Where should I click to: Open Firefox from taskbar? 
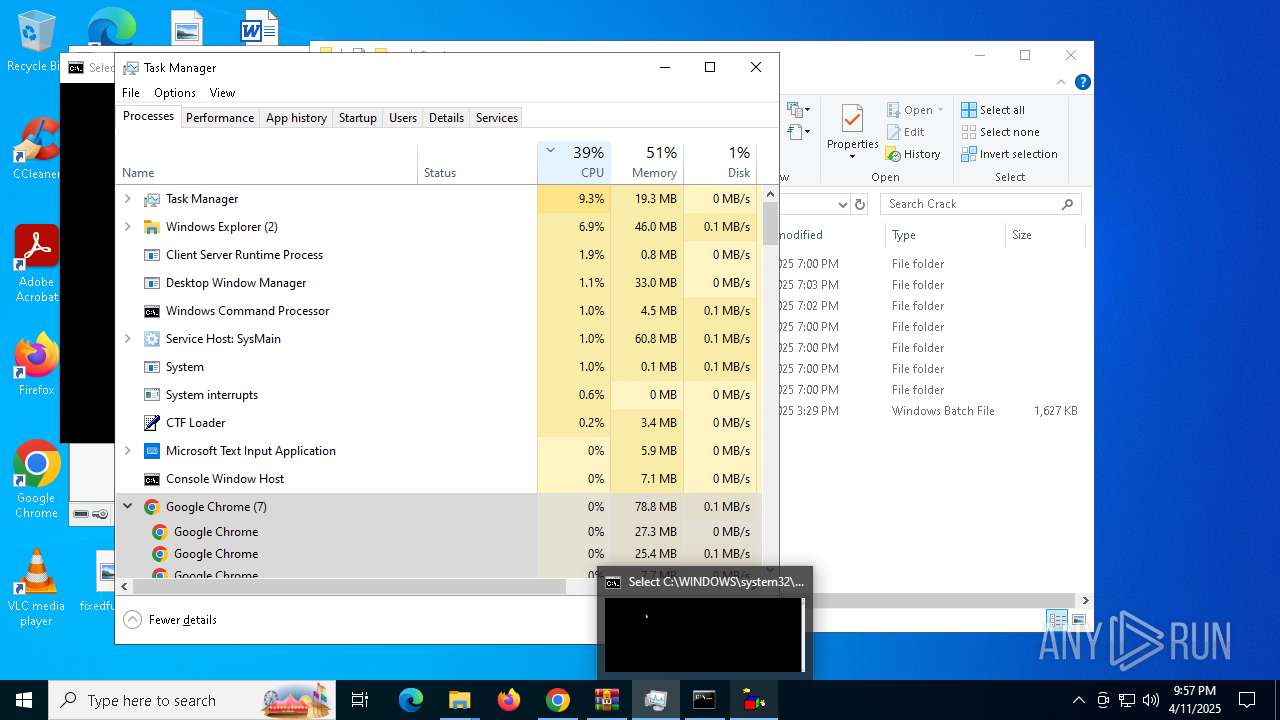[x=509, y=700]
